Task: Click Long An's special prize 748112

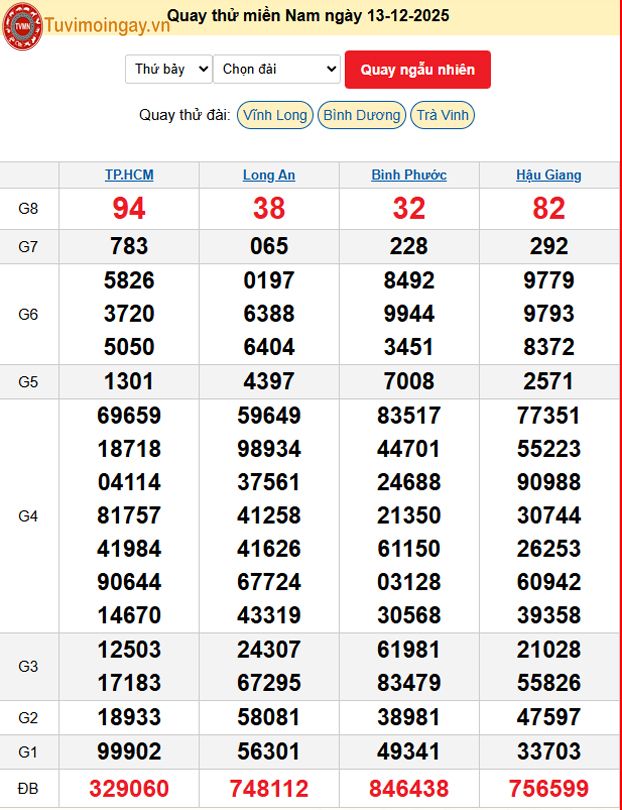Action: pyautogui.click(x=269, y=788)
